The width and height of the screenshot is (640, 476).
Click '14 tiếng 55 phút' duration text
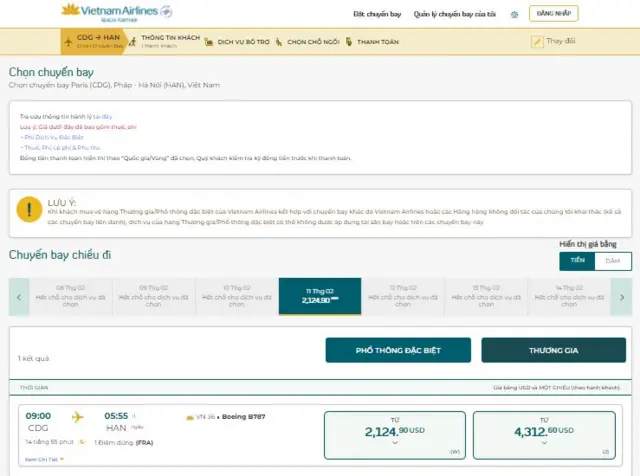pos(49,442)
